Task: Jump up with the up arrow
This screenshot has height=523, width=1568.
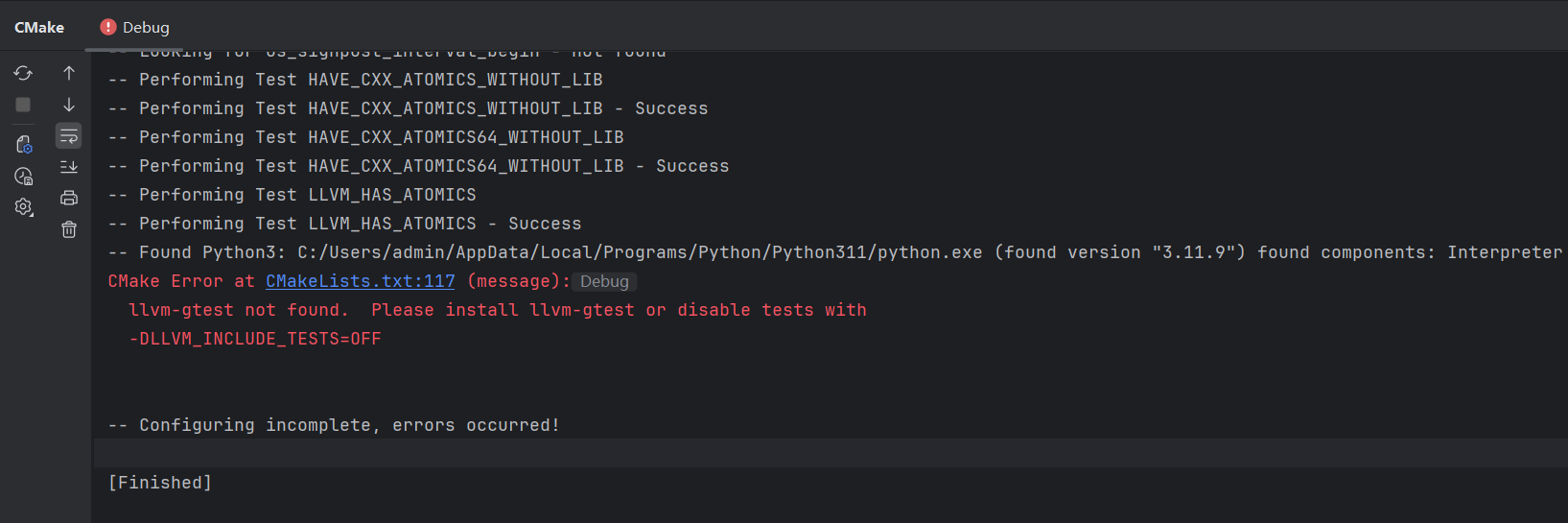Action: point(69,73)
